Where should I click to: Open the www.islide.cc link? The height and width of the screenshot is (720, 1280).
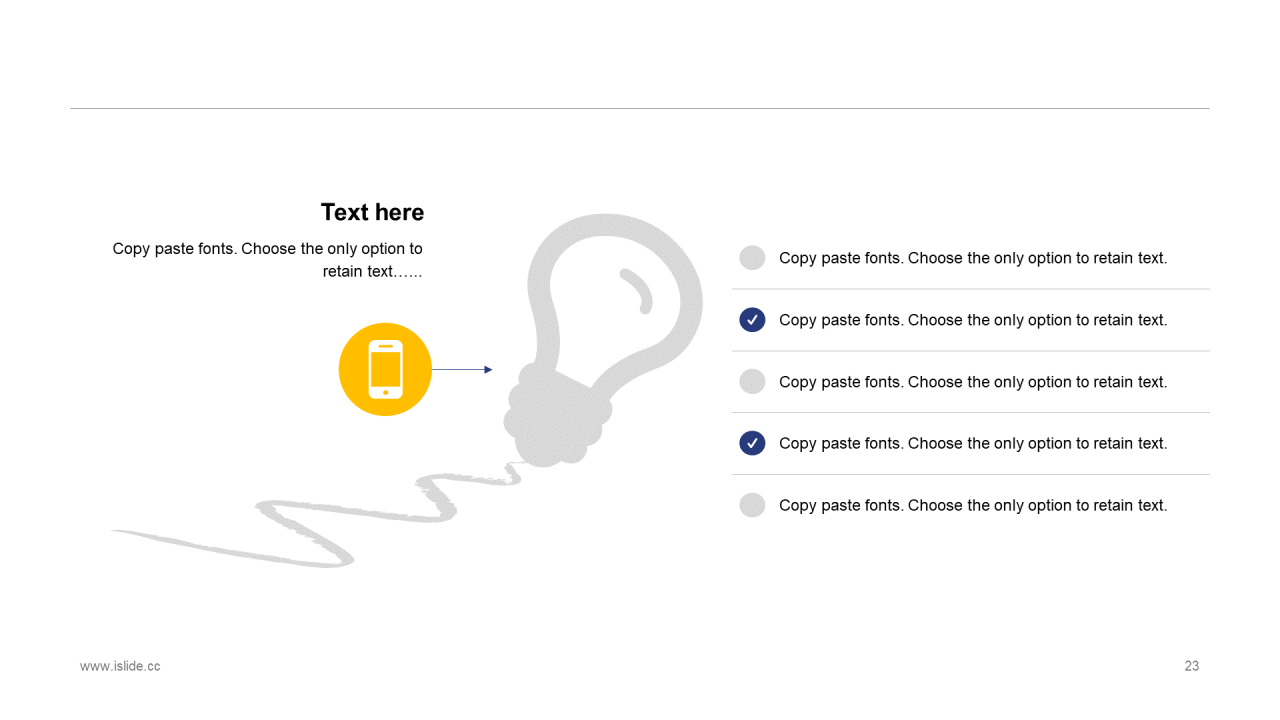(120, 666)
